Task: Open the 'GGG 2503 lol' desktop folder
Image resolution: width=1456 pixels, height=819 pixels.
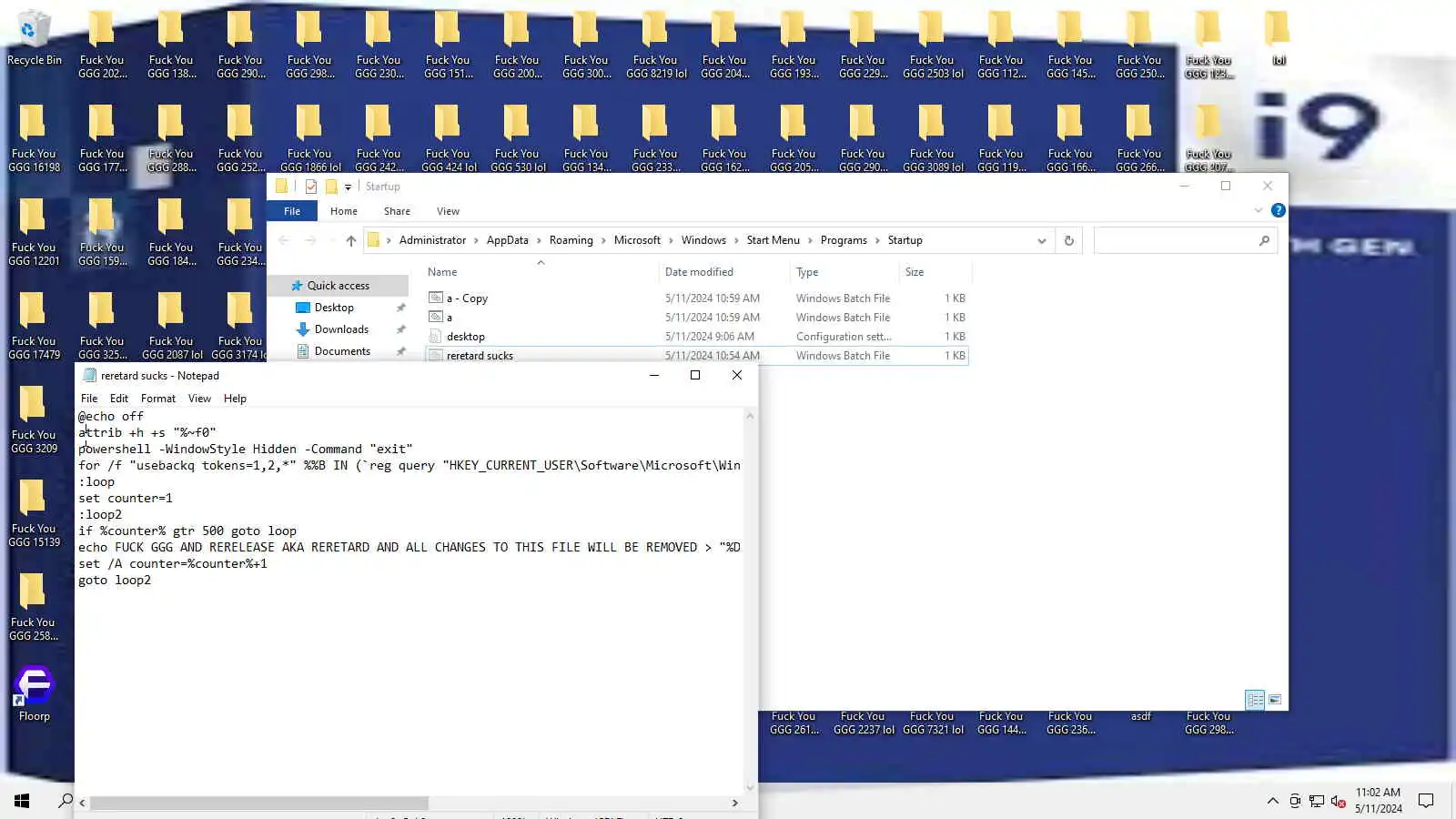Action: pyautogui.click(x=933, y=45)
